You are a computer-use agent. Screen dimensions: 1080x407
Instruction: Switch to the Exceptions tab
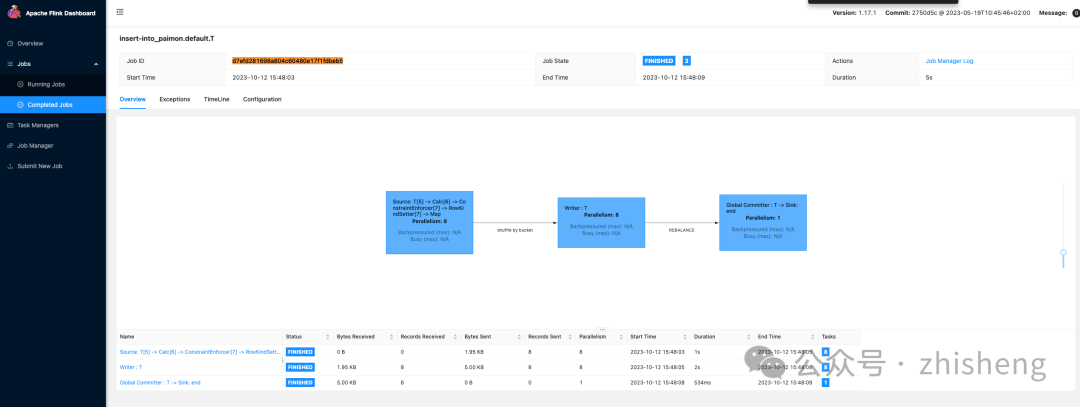click(175, 99)
